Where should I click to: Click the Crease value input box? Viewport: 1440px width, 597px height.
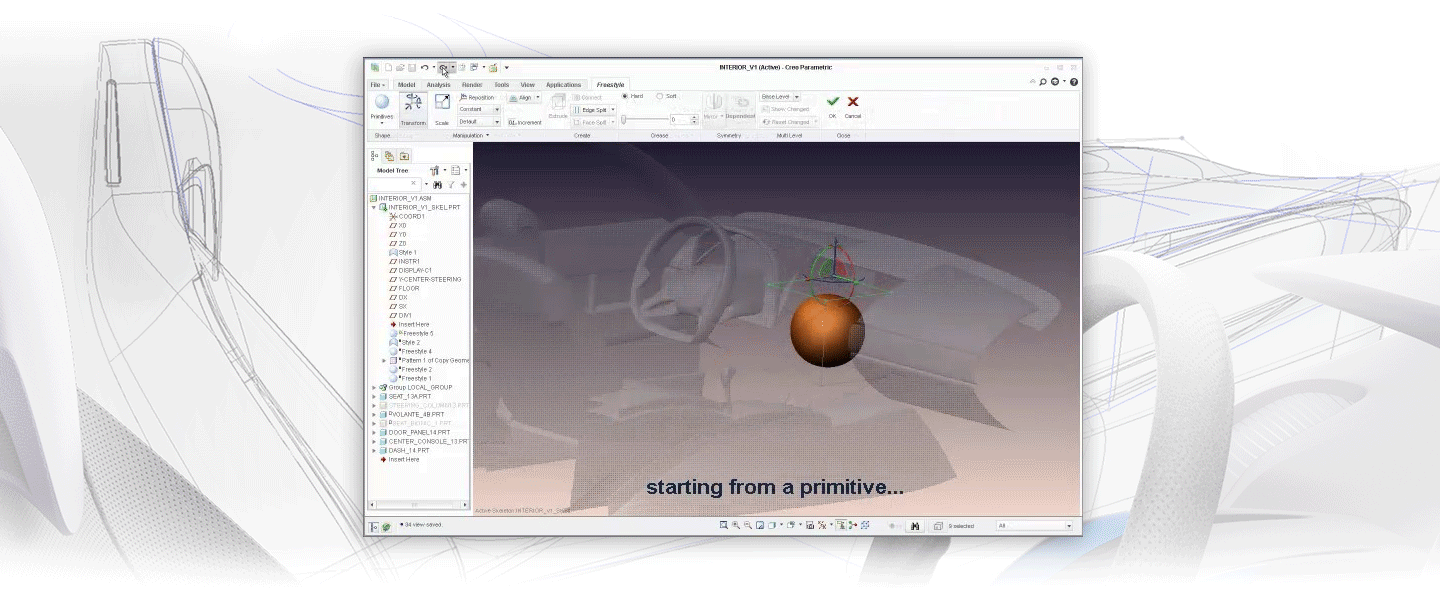pos(680,119)
